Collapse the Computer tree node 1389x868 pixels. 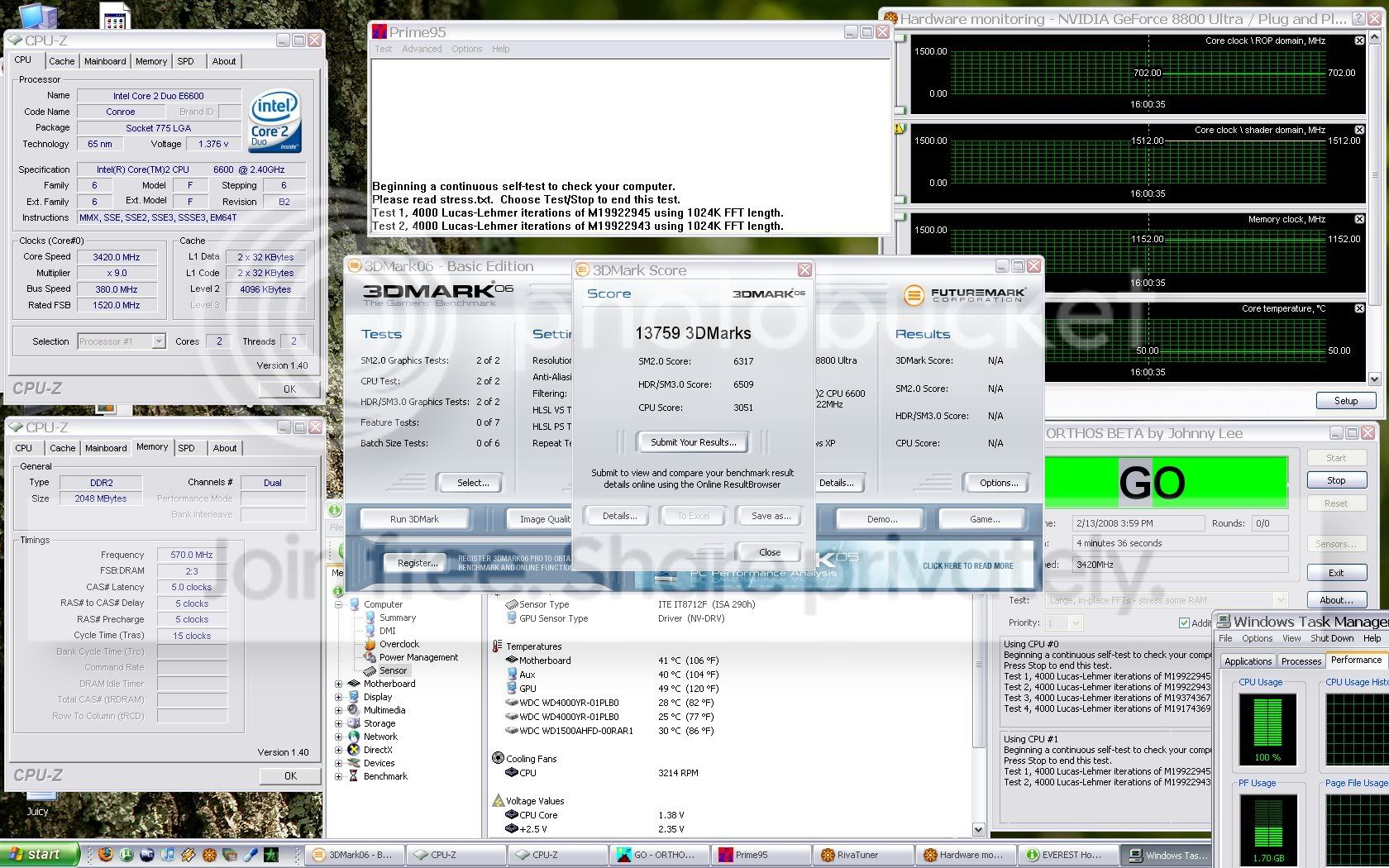(338, 604)
